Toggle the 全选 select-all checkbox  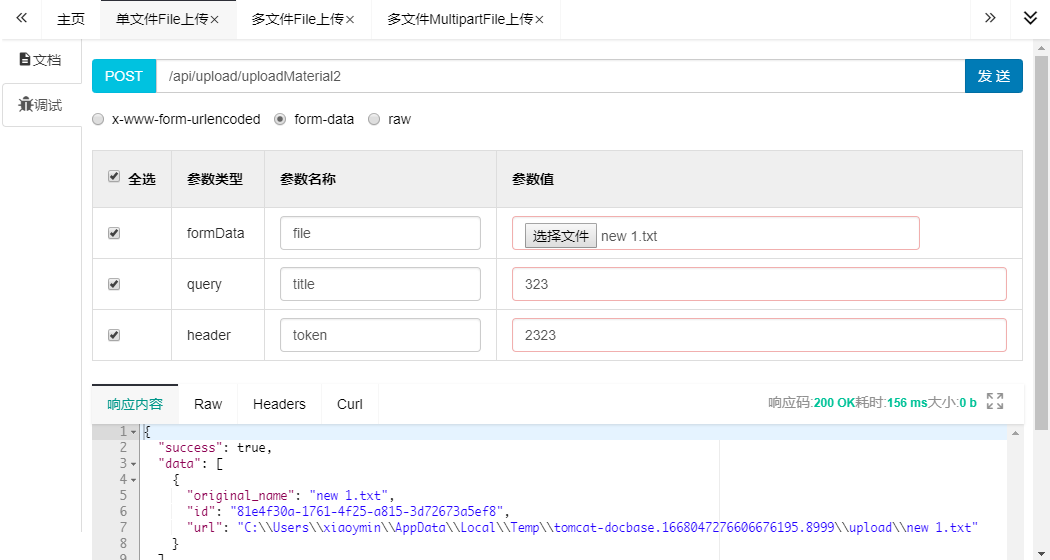[x=114, y=177]
